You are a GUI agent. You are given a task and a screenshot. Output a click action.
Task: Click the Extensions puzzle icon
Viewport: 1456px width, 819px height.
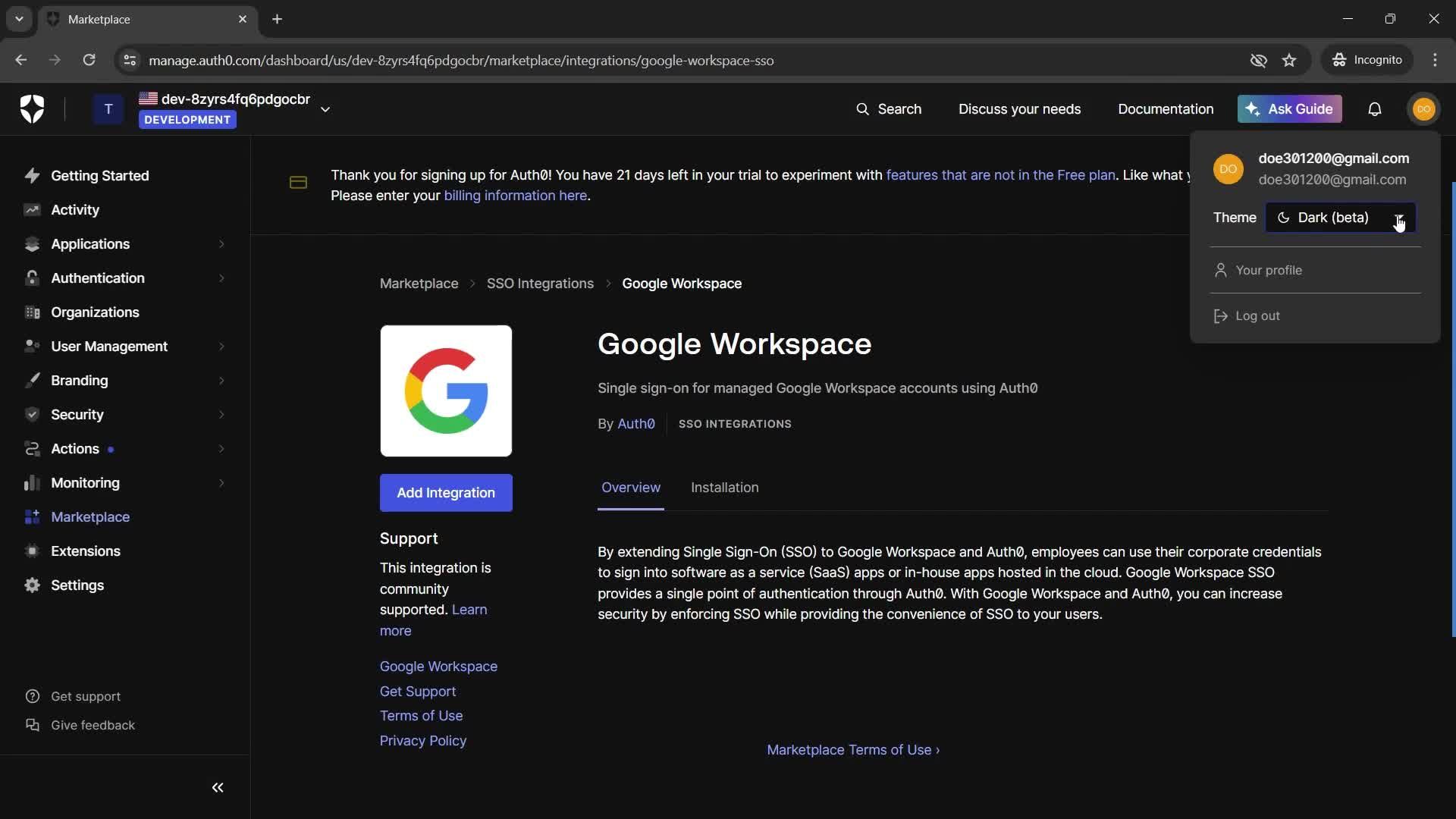tap(32, 551)
